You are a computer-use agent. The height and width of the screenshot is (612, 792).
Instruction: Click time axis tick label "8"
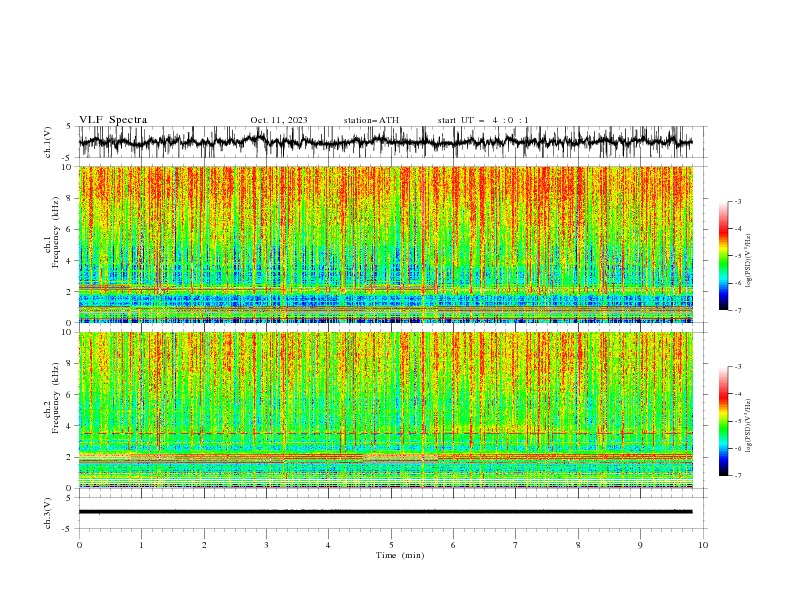pyautogui.click(x=578, y=545)
